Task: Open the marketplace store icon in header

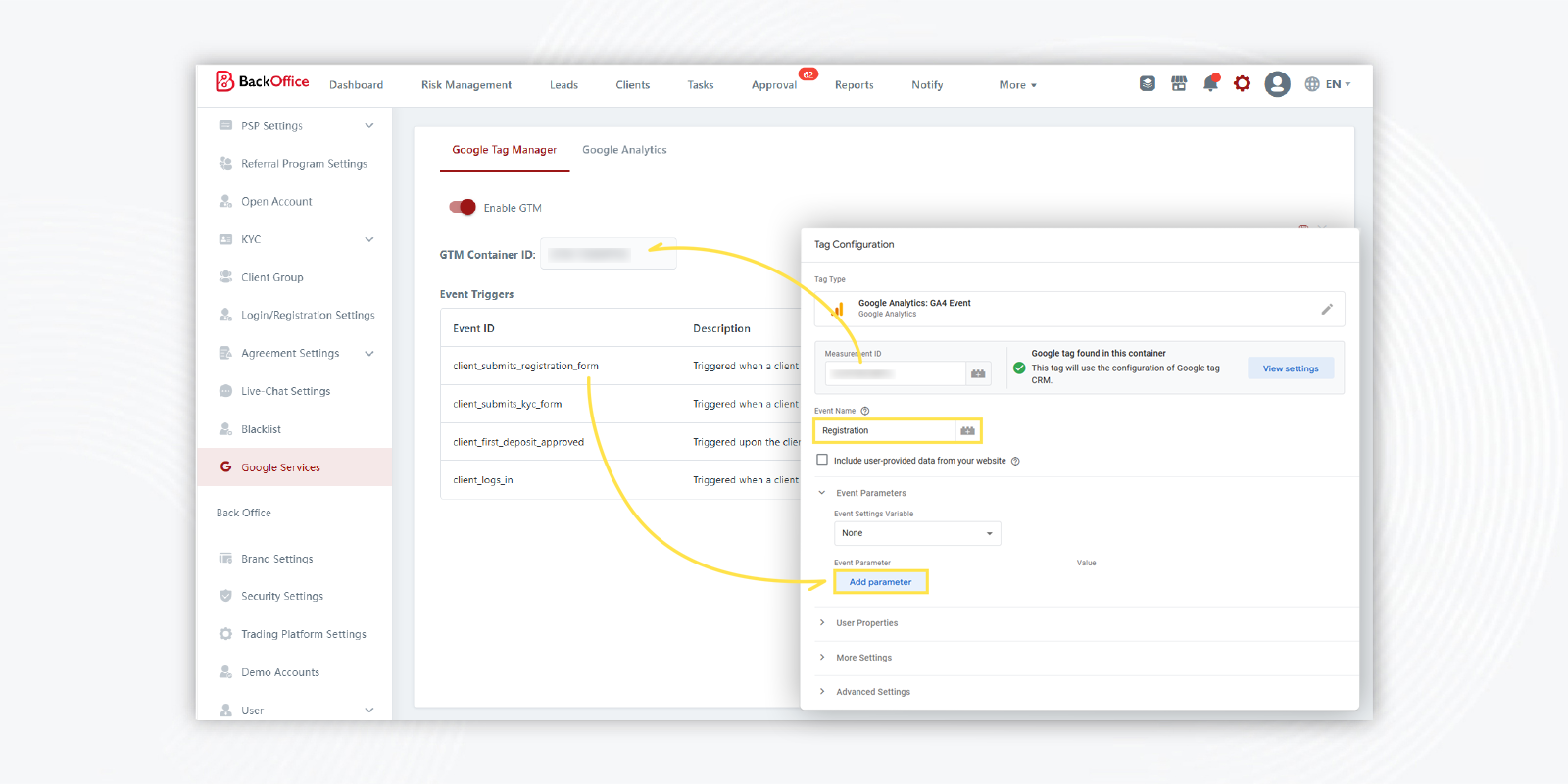Action: tap(1179, 84)
